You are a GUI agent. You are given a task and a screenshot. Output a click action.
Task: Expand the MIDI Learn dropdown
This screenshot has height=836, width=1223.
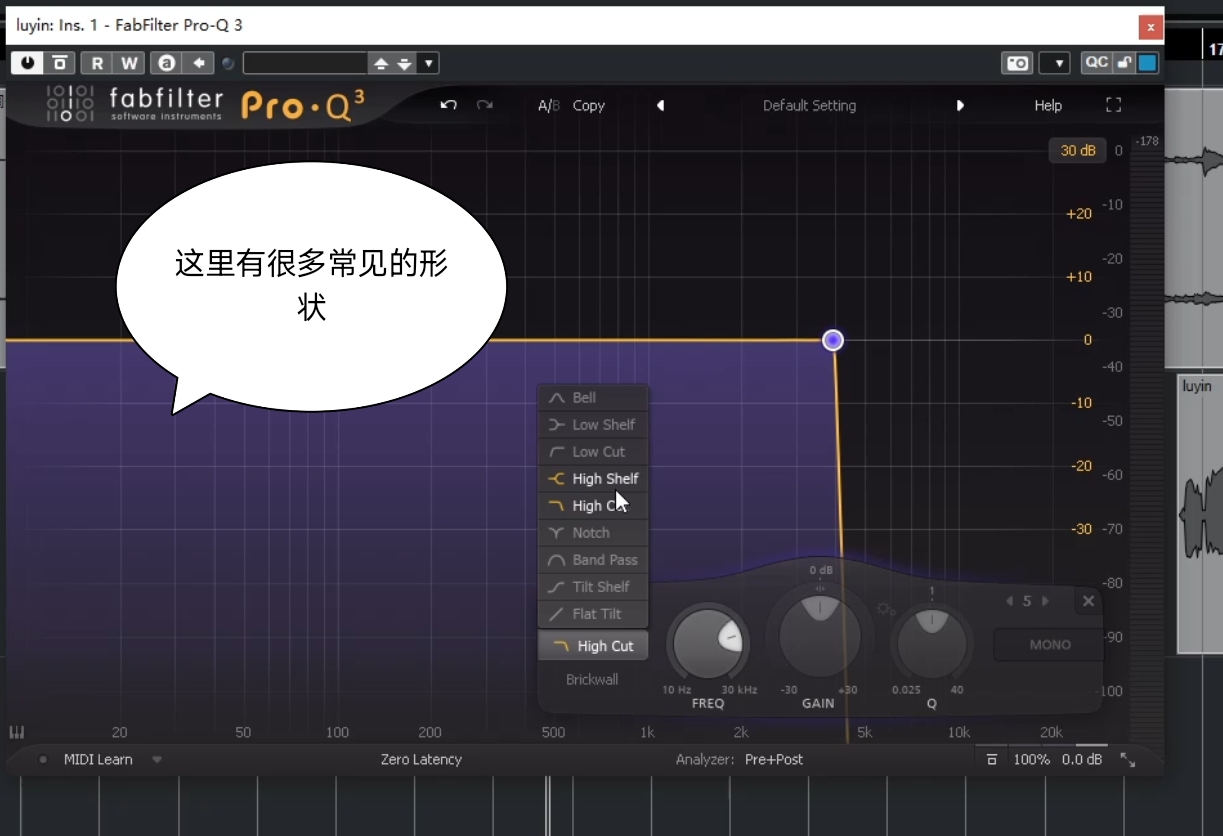pos(157,759)
